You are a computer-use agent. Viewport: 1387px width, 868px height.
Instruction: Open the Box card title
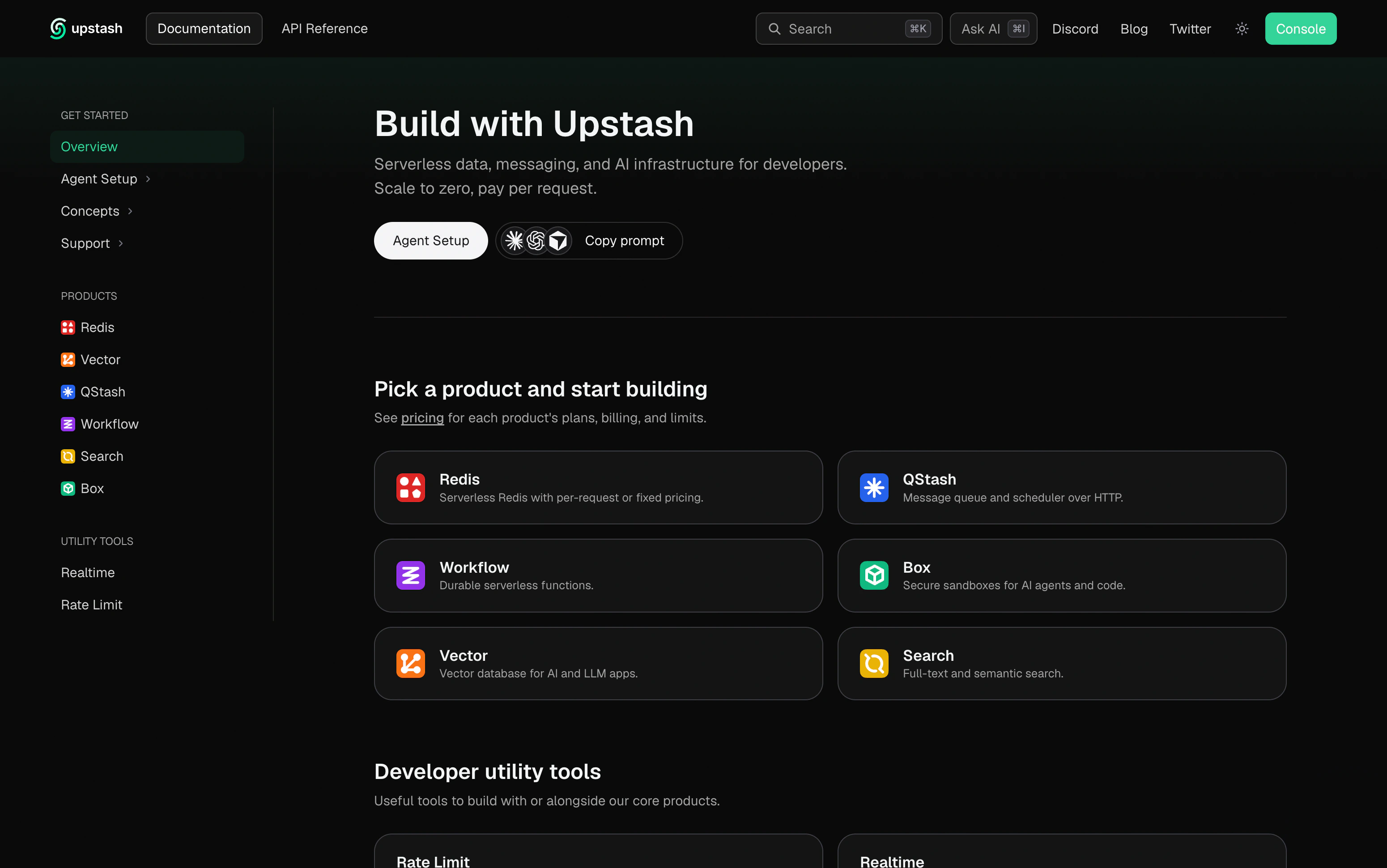click(916, 567)
